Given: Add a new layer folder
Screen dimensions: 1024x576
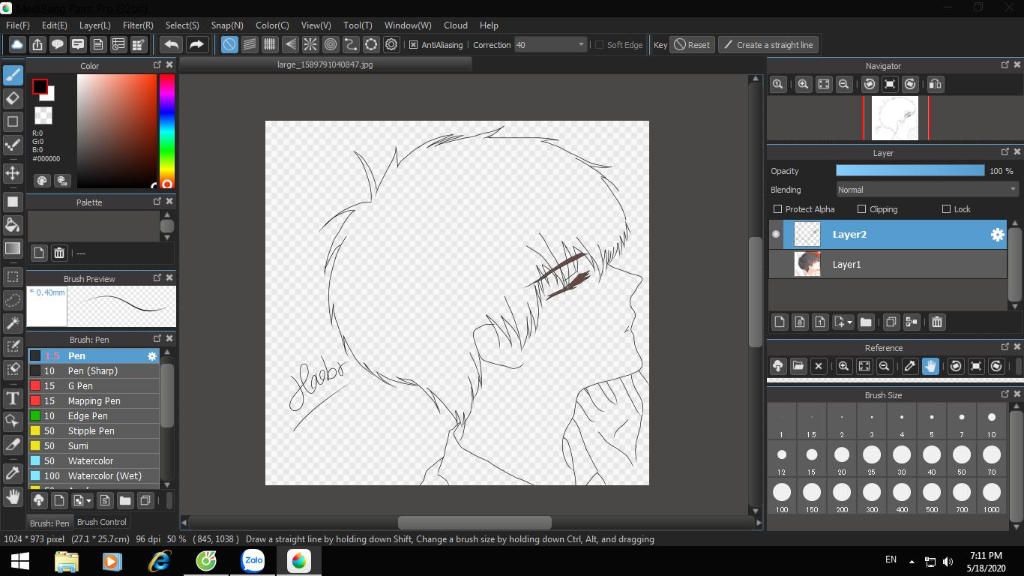Looking at the screenshot, I should click(x=866, y=322).
